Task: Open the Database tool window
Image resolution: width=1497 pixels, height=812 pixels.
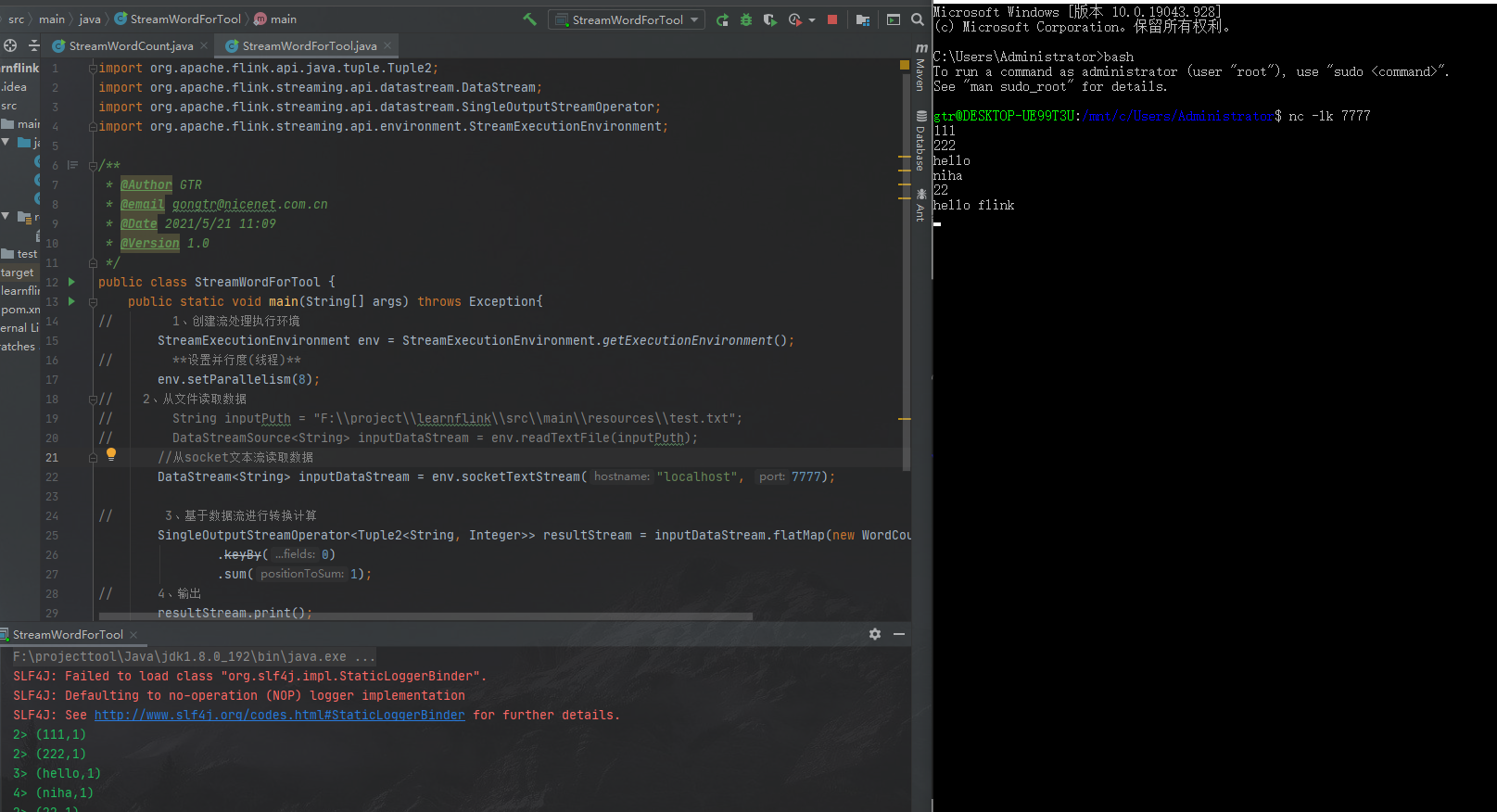Action: pyautogui.click(x=920, y=141)
